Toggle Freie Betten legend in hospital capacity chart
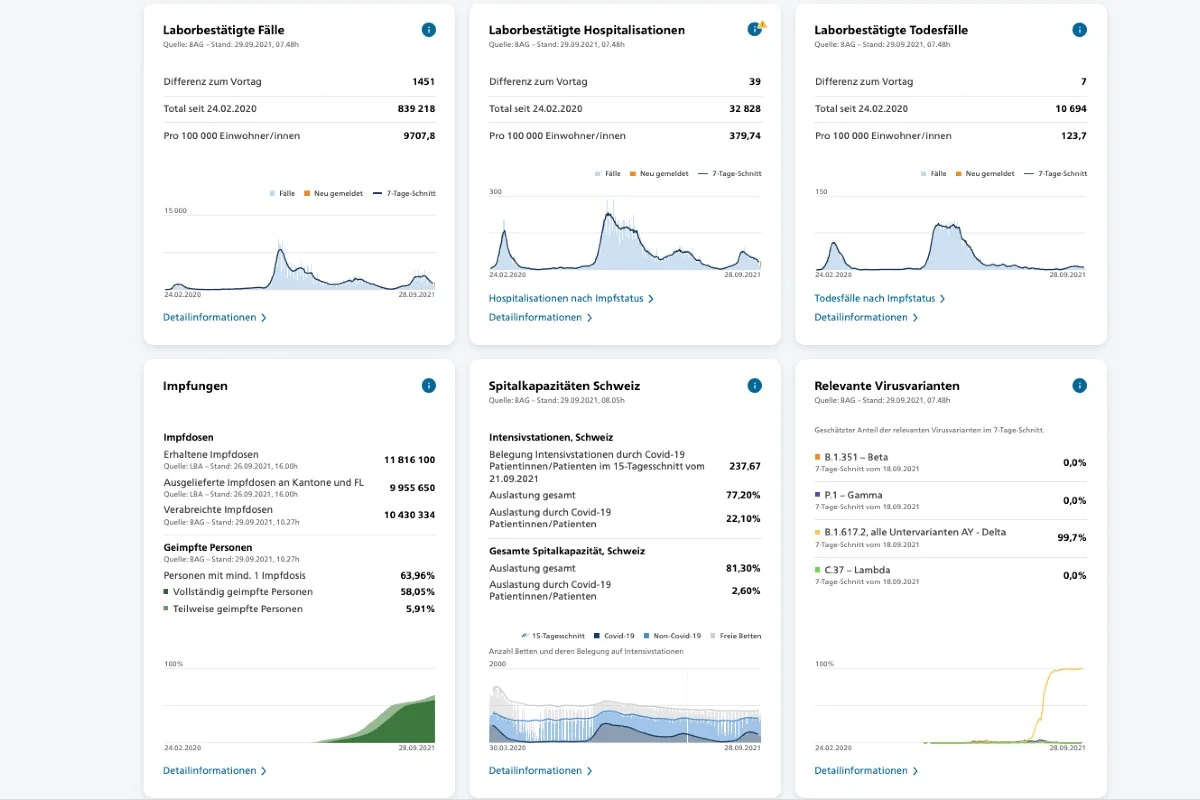Screen dimensions: 1200x800 (736, 636)
